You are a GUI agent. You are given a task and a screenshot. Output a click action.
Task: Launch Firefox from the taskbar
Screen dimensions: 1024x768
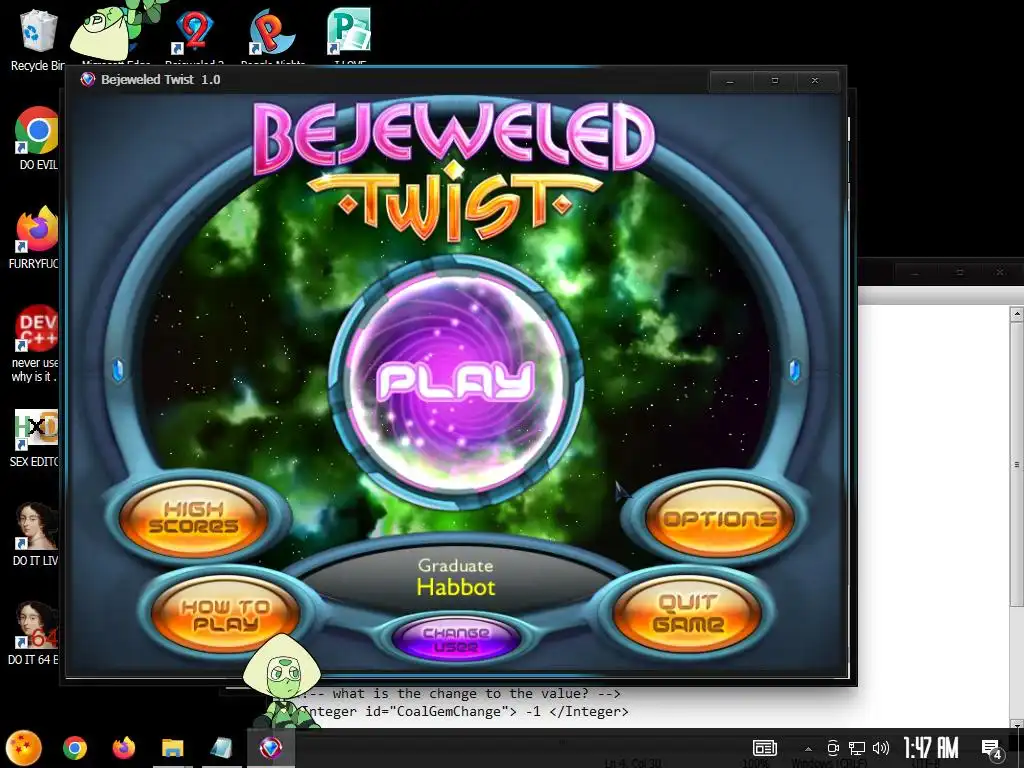(x=123, y=748)
